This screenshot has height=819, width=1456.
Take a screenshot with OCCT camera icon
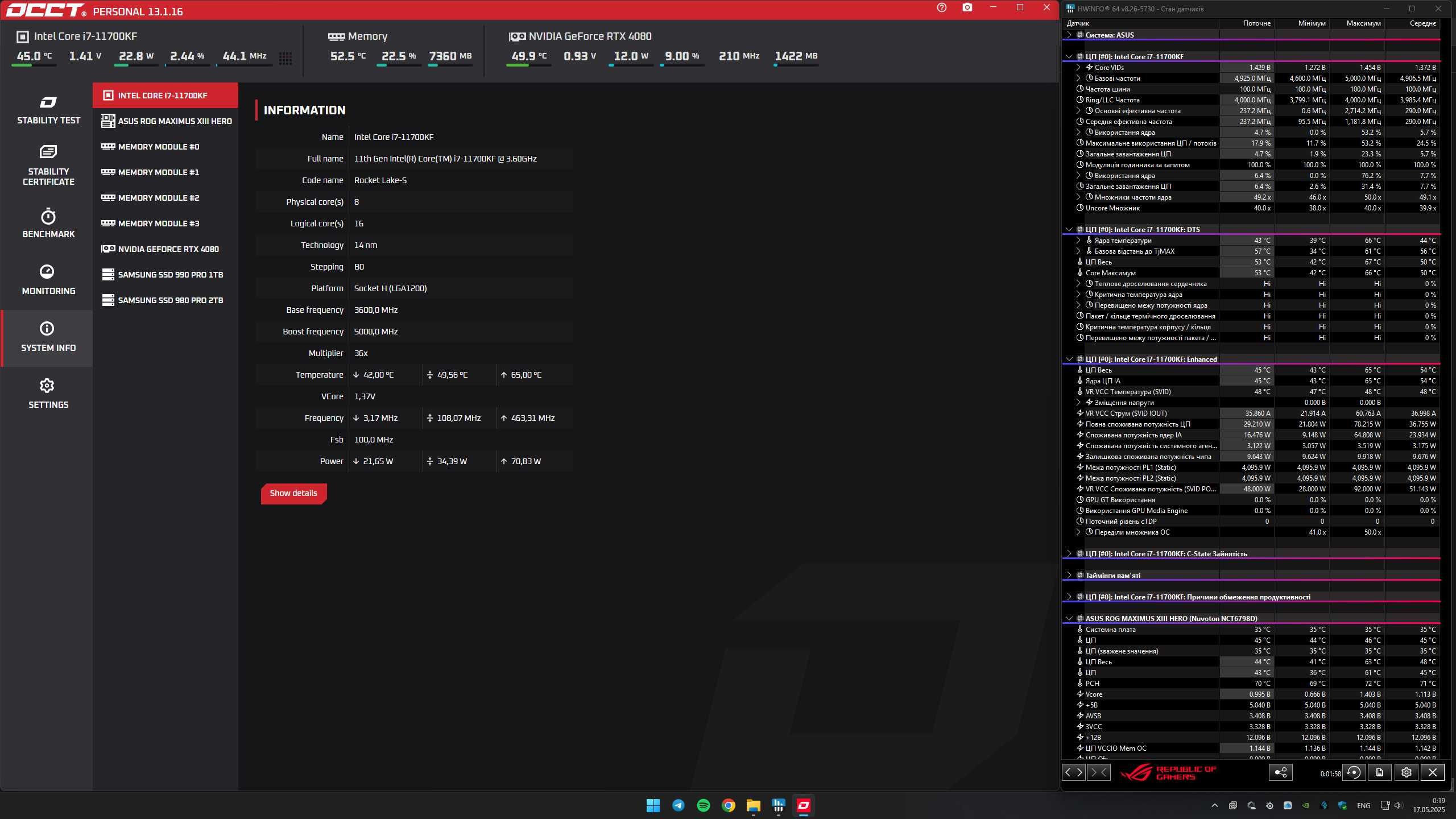click(x=967, y=8)
